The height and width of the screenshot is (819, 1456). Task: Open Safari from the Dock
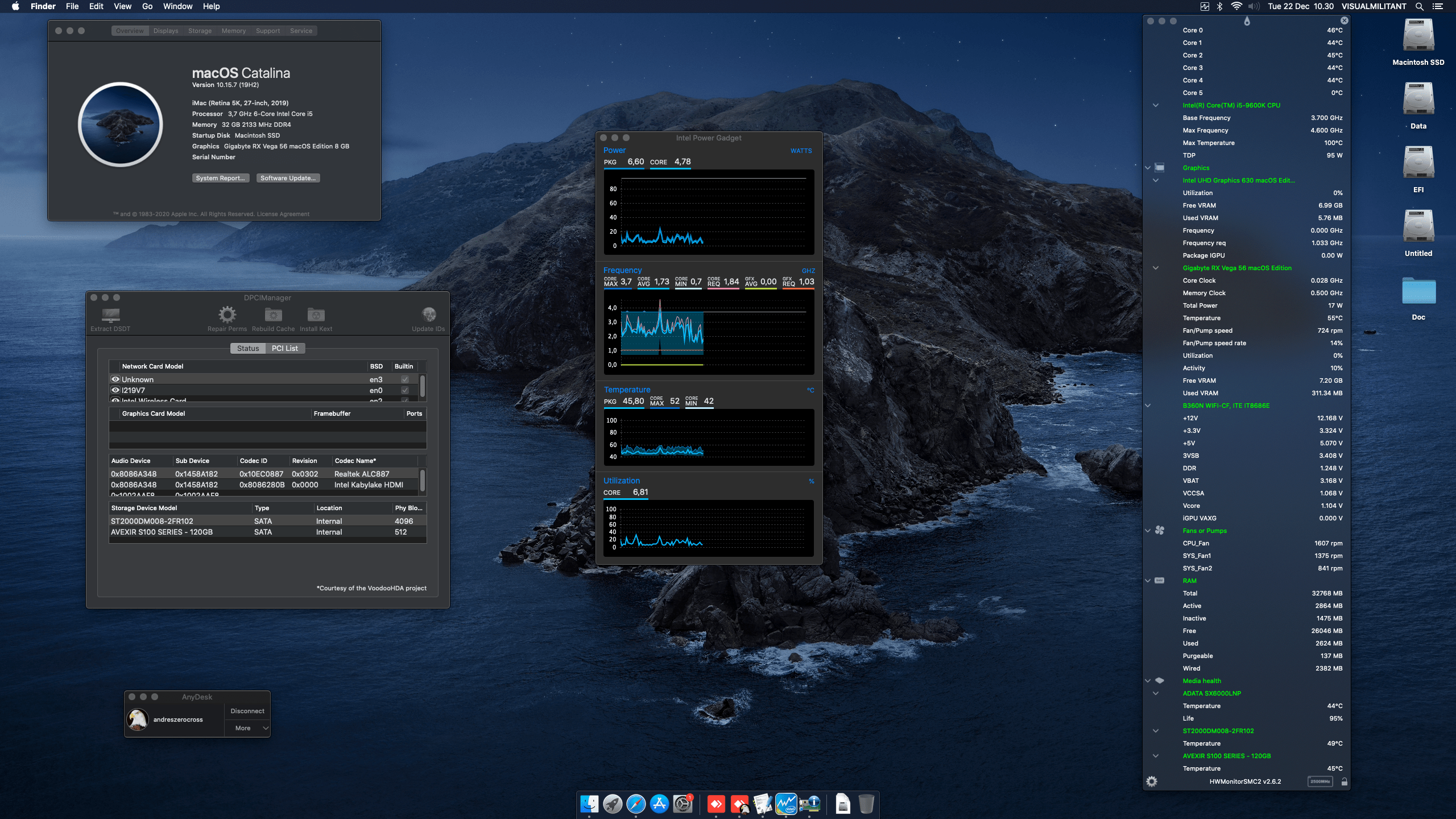click(x=636, y=804)
